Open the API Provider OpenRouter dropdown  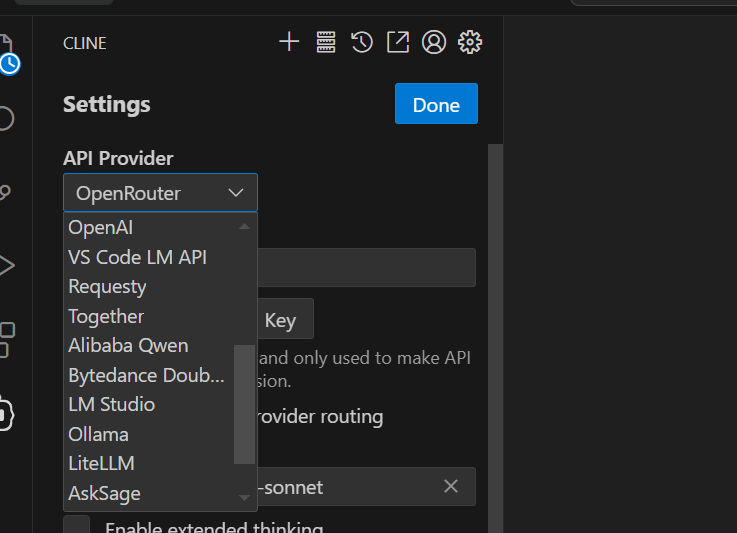pos(160,193)
